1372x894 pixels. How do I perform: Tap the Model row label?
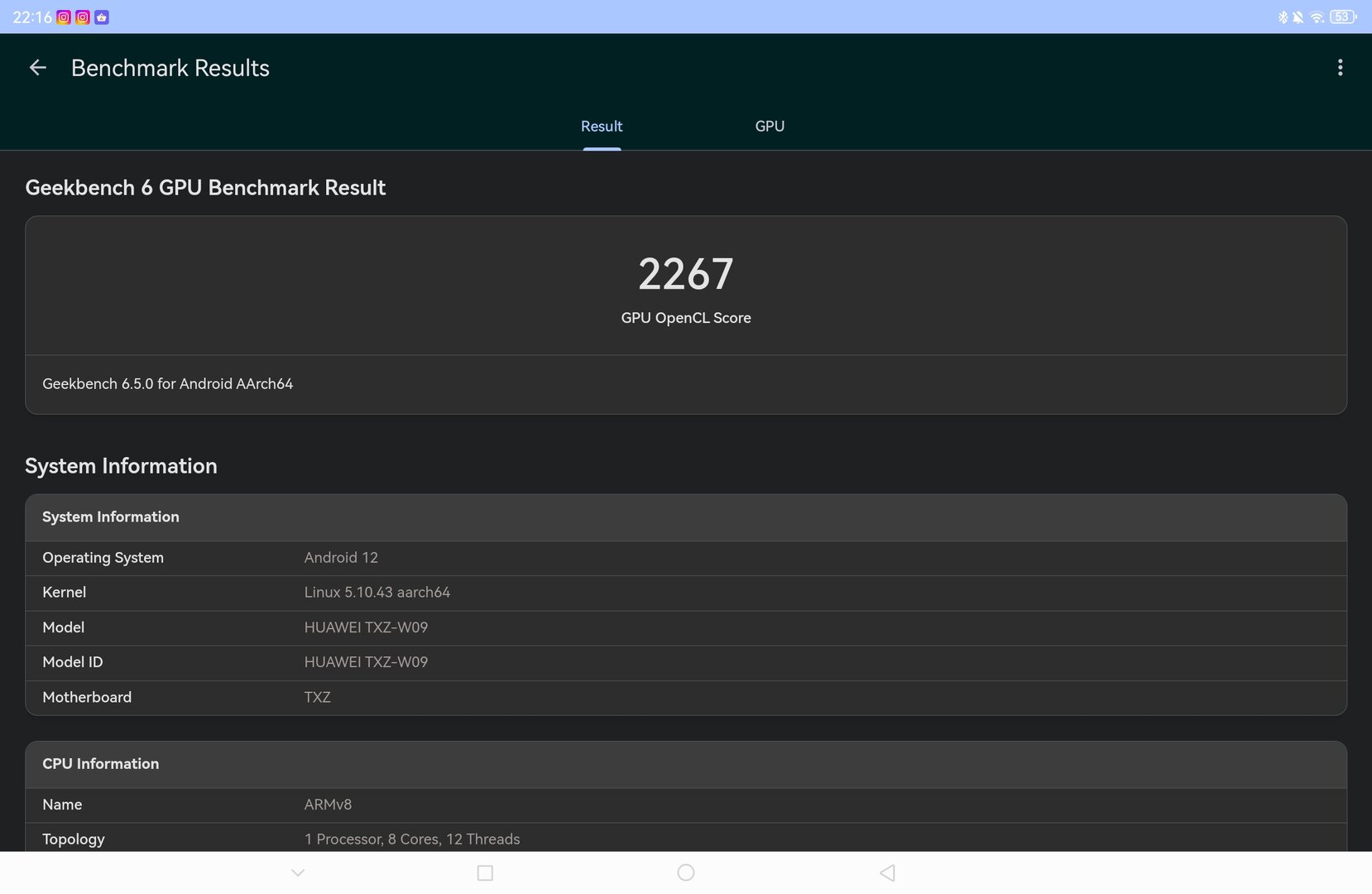[x=64, y=627]
